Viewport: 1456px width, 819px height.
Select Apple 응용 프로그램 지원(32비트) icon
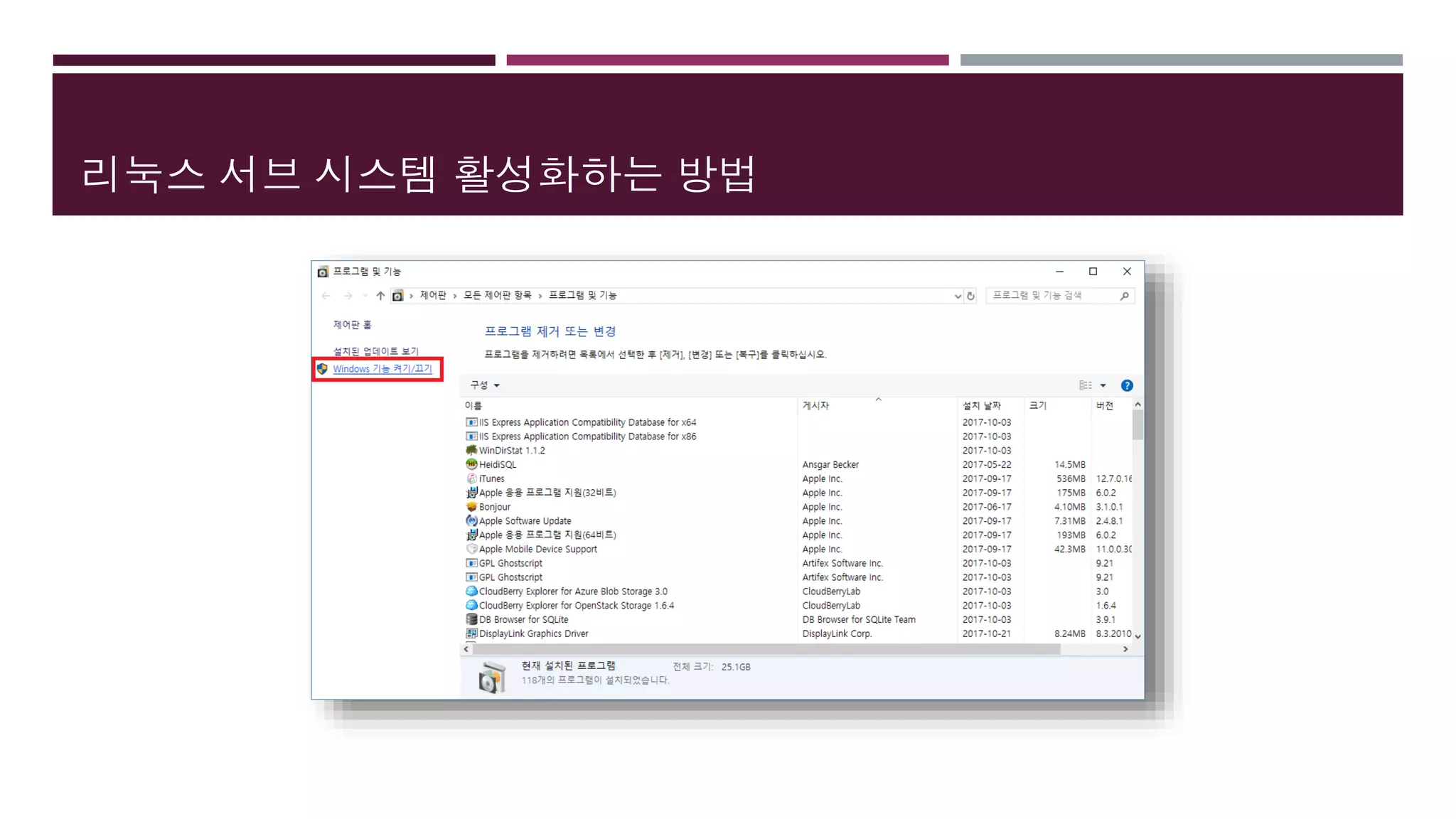[x=471, y=493]
